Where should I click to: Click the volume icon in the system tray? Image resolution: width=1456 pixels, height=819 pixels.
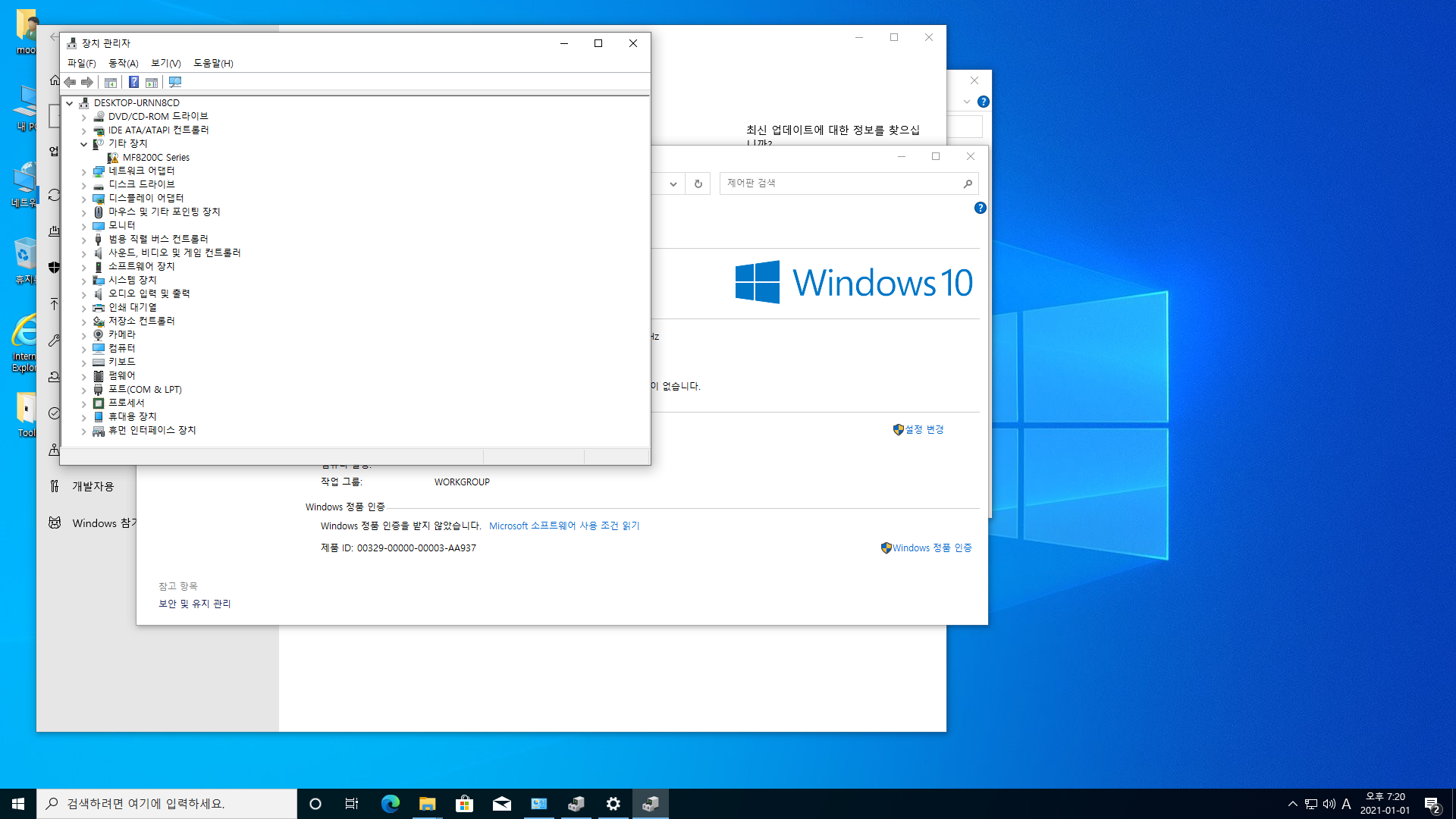[x=1329, y=804]
